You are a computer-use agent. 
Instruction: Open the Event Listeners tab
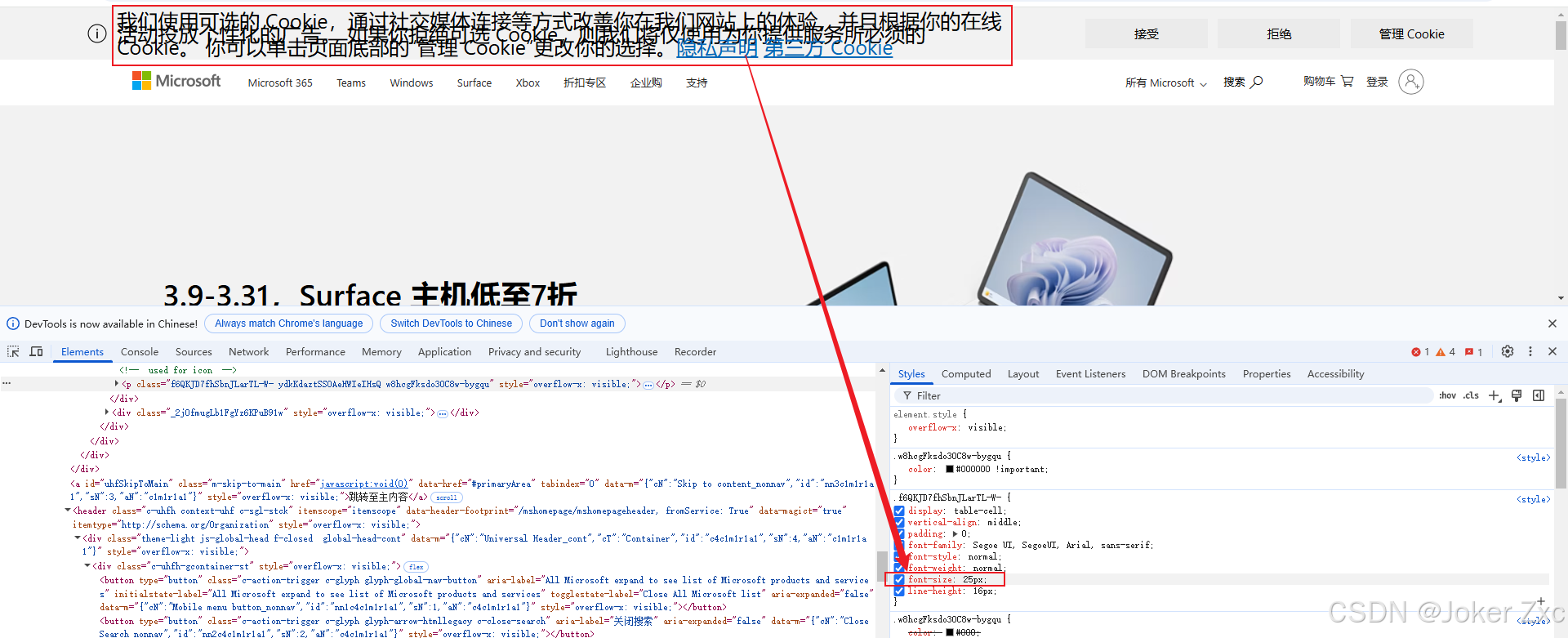[1090, 374]
